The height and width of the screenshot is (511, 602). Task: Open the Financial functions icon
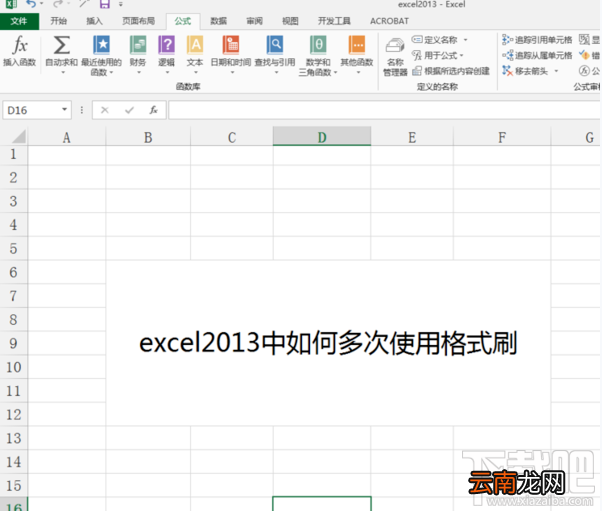tap(138, 45)
